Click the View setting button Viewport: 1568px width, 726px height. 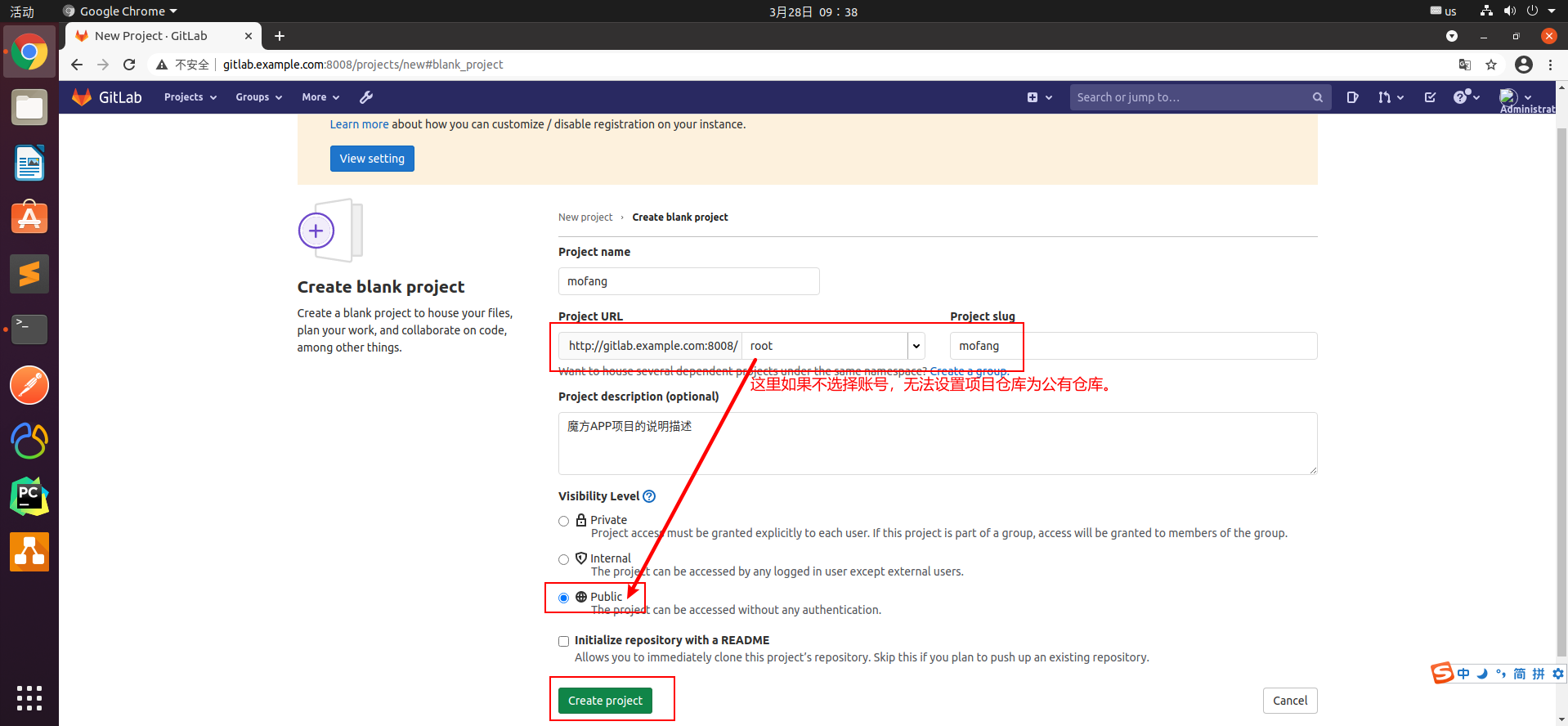[x=372, y=159]
